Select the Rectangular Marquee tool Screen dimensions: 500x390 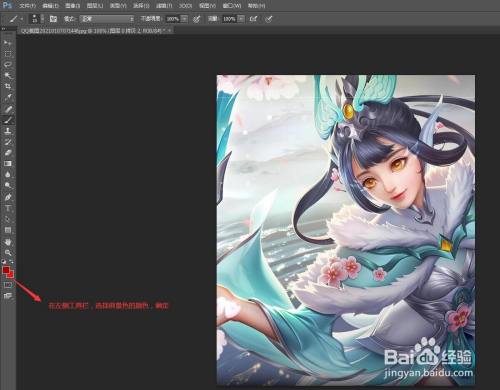click(x=8, y=54)
